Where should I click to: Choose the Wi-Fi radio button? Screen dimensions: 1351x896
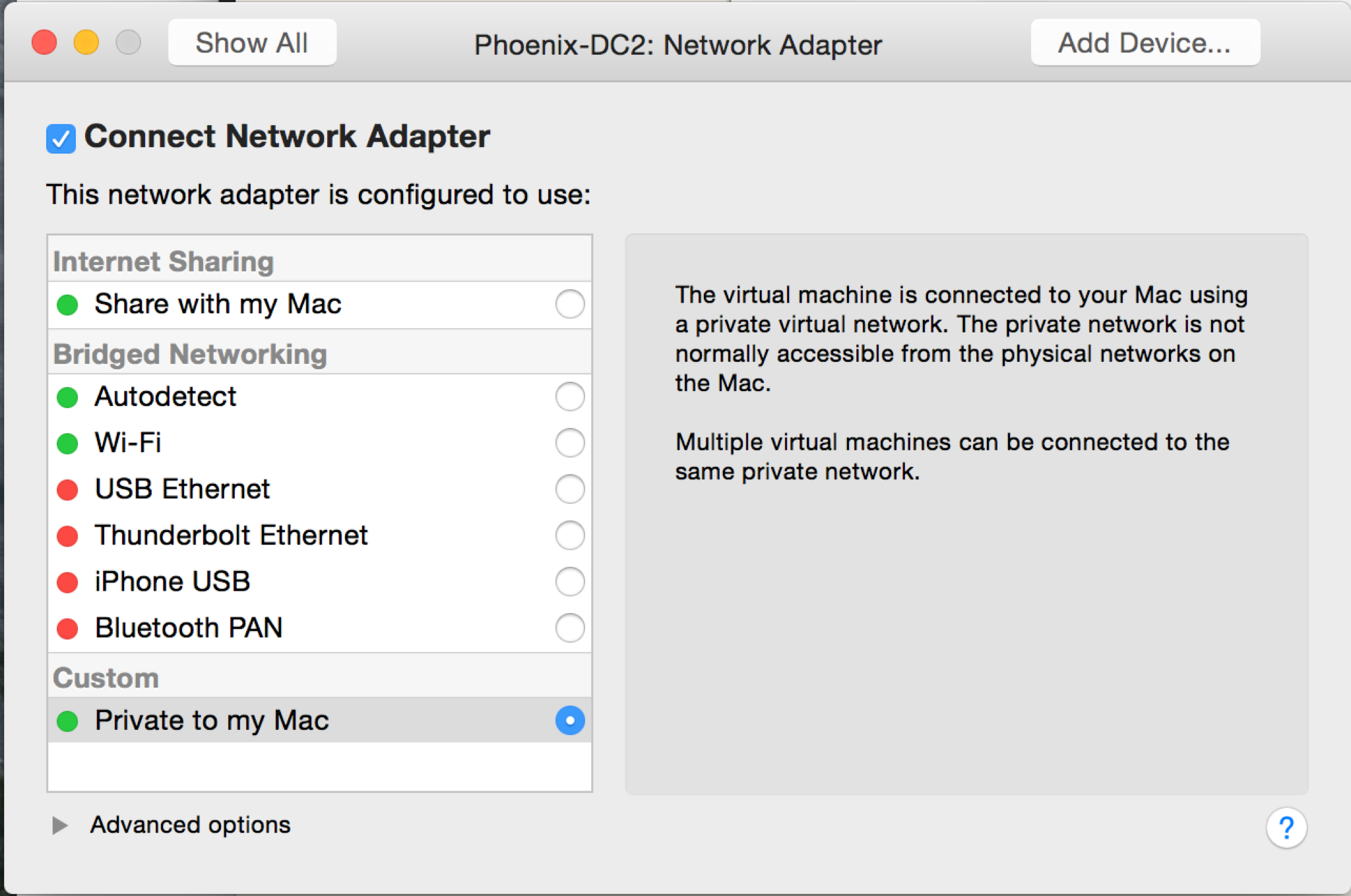pyautogui.click(x=569, y=442)
